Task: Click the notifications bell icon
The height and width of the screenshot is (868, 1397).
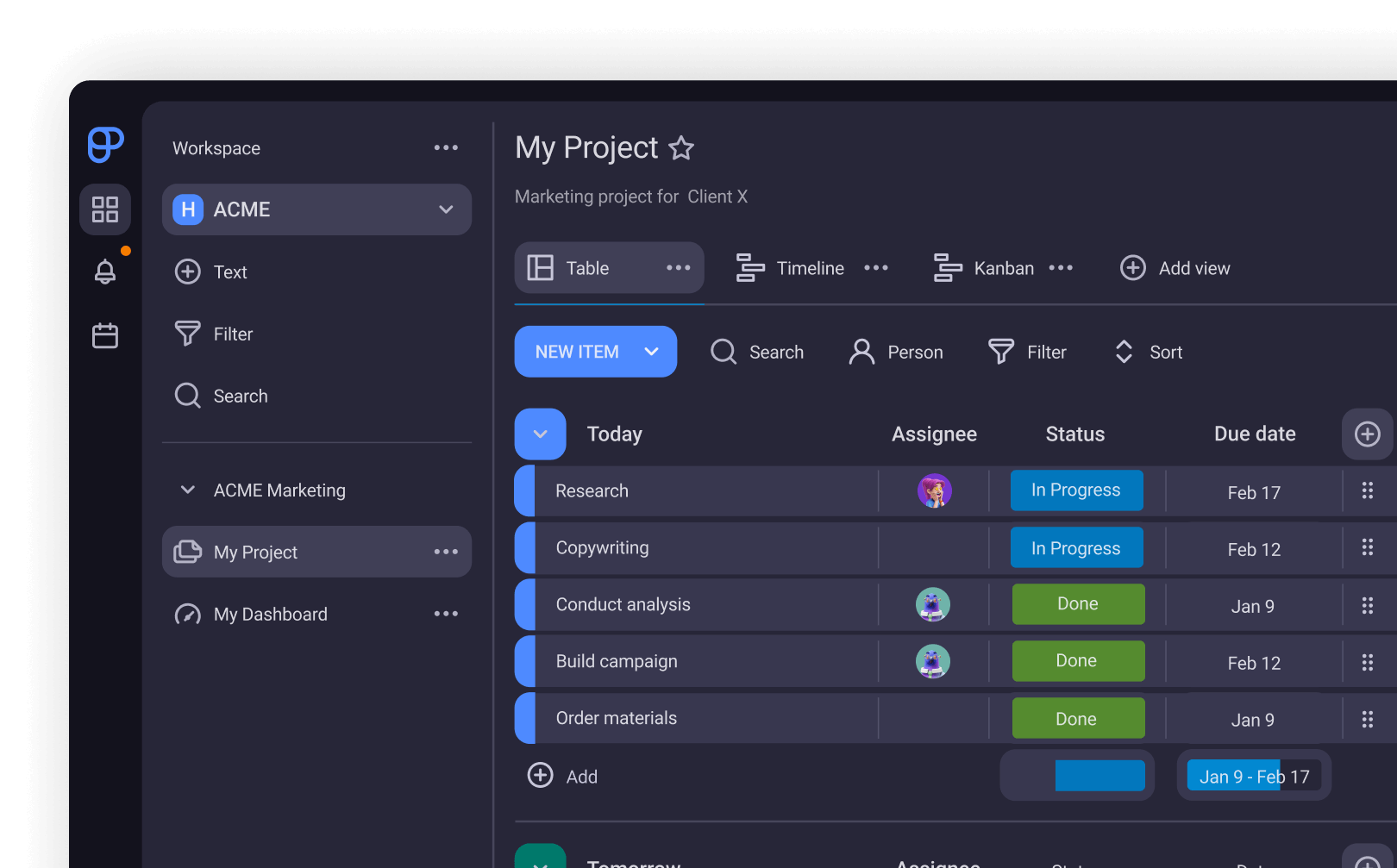Action: click(105, 272)
